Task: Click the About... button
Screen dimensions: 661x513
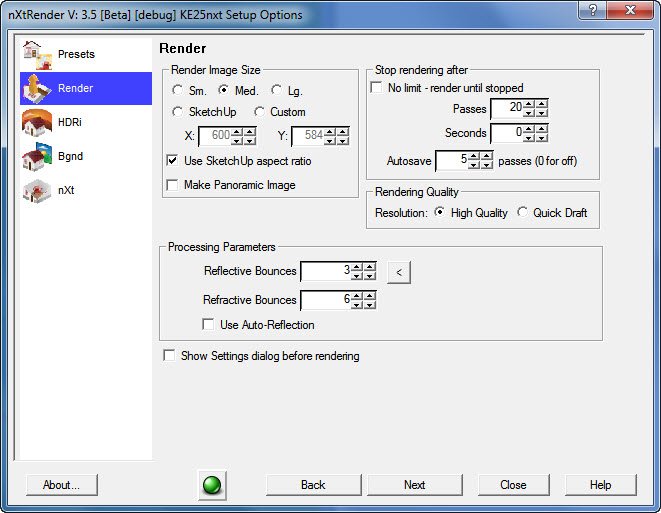Action: pos(62,485)
